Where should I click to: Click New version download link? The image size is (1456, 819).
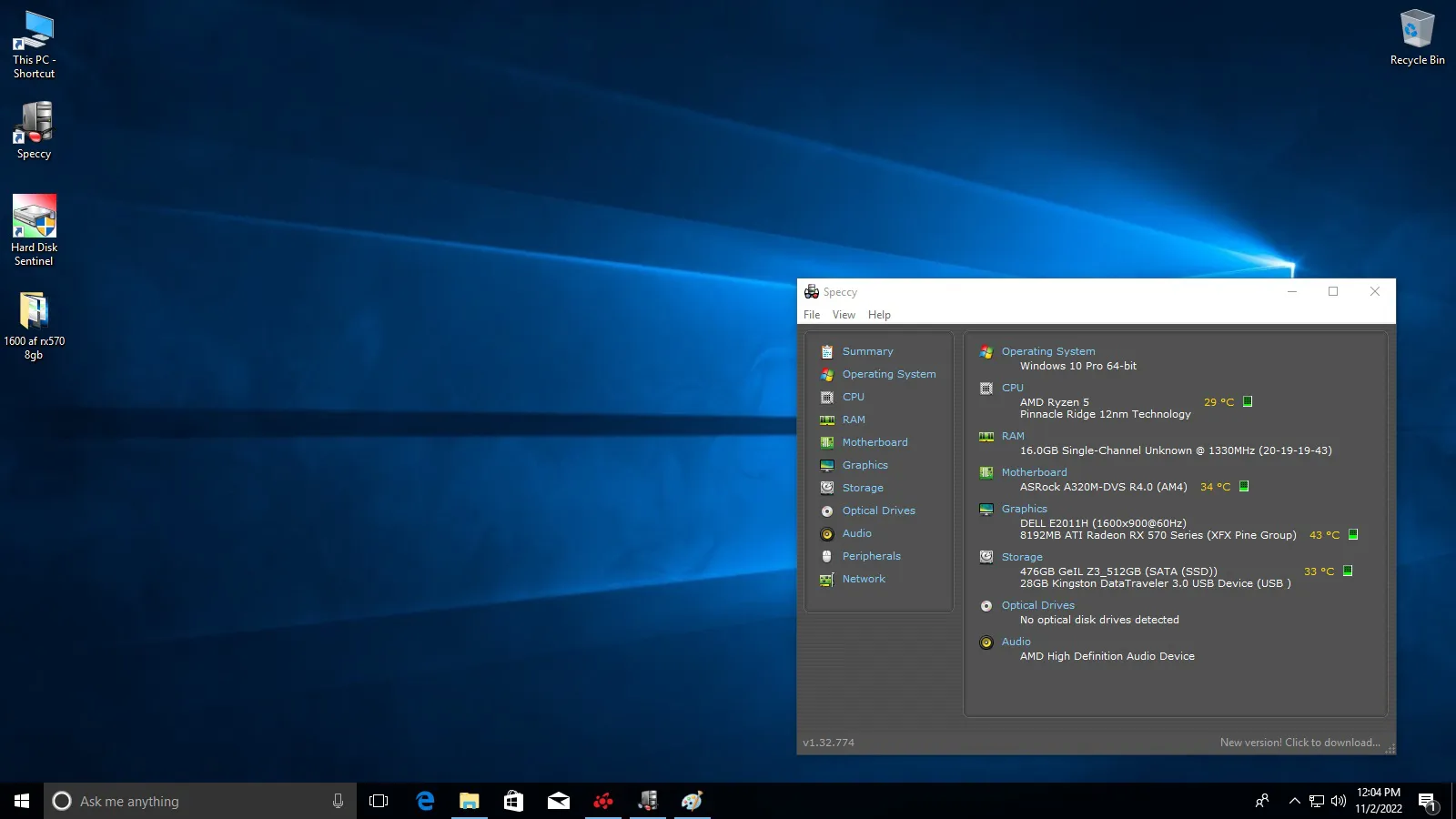(1299, 743)
